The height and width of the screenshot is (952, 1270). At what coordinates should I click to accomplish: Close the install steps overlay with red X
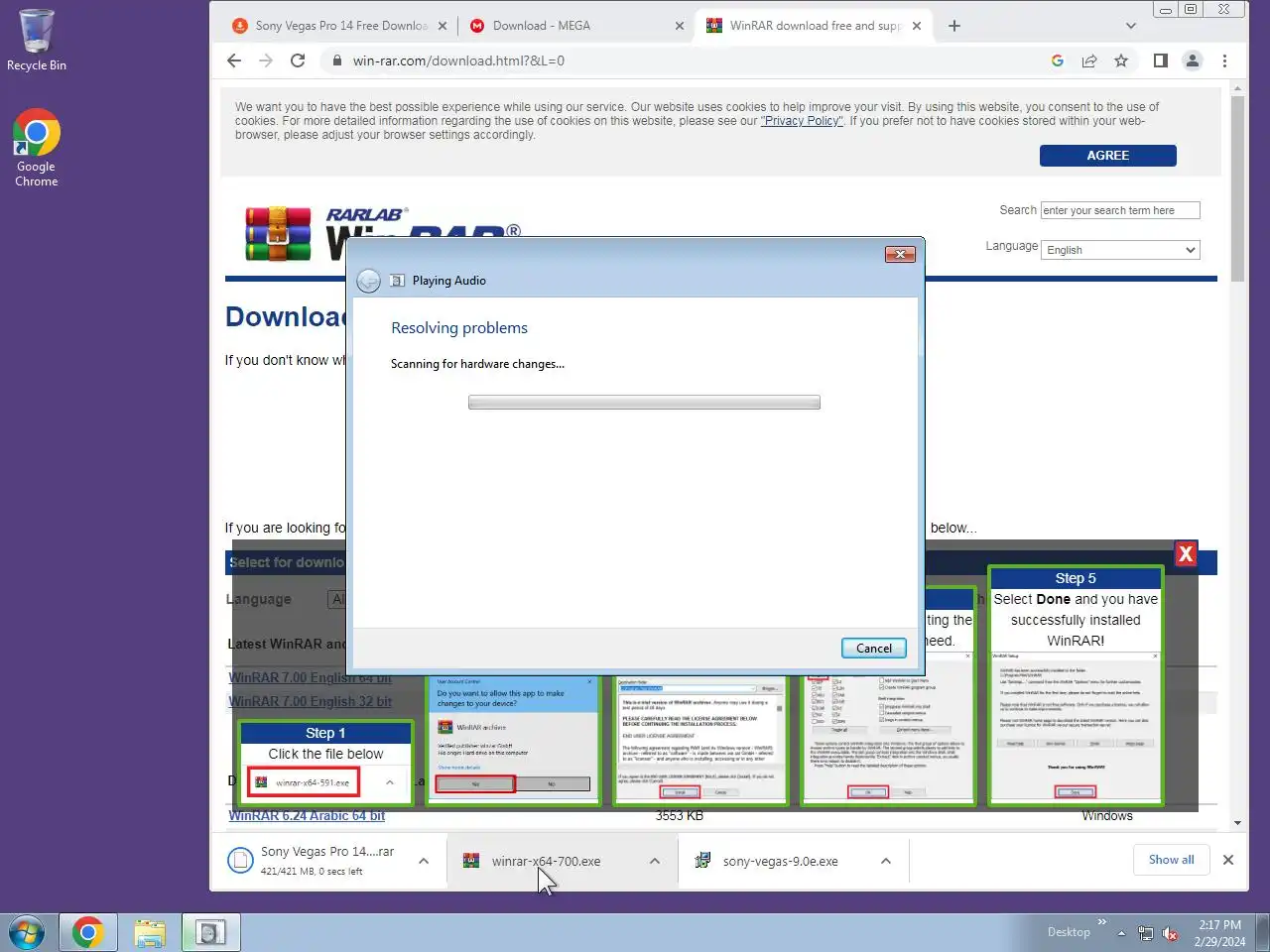pos(1186,554)
